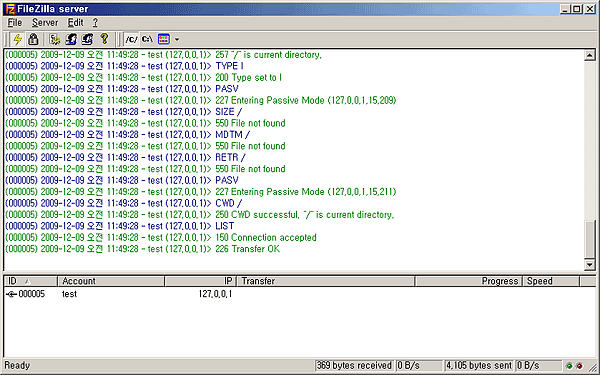600x375 pixels.
Task: Click the log scrollbar down arrow
Action: (x=590, y=264)
